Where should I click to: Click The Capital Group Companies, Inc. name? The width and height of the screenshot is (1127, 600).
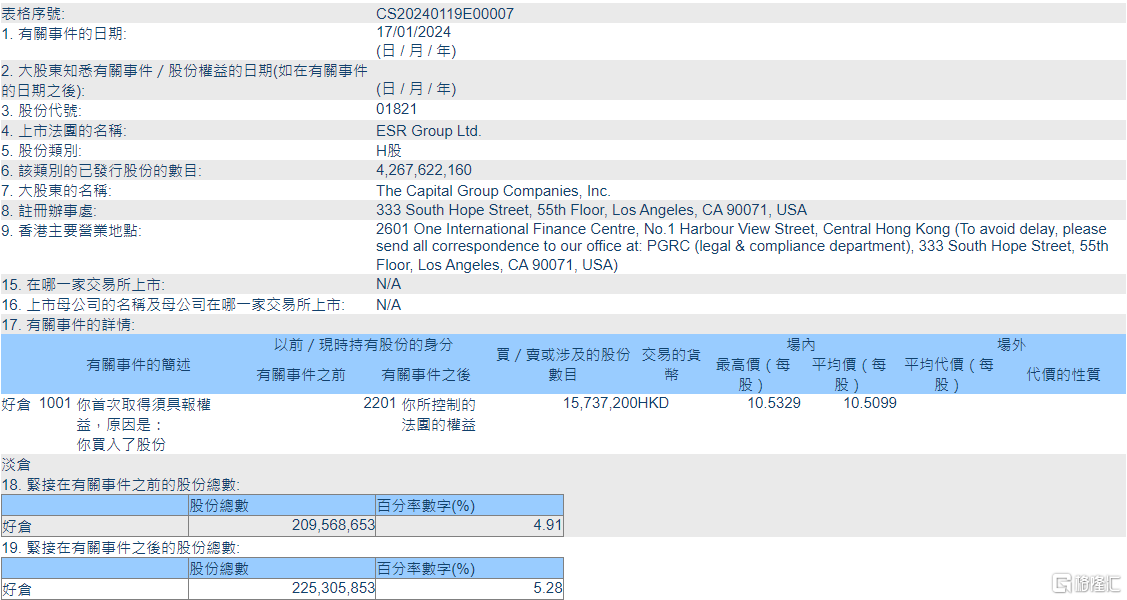[493, 191]
